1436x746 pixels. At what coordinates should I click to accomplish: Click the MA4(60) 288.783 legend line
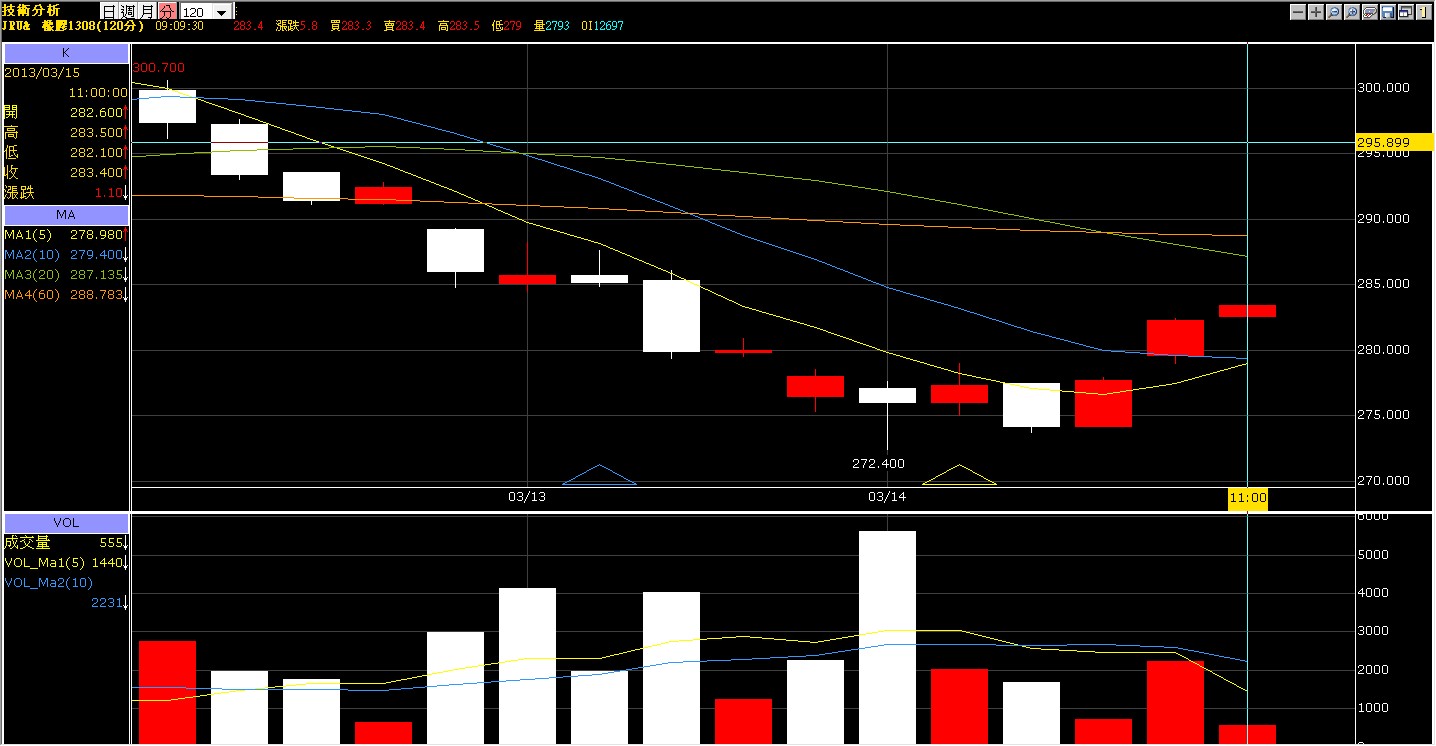point(64,294)
